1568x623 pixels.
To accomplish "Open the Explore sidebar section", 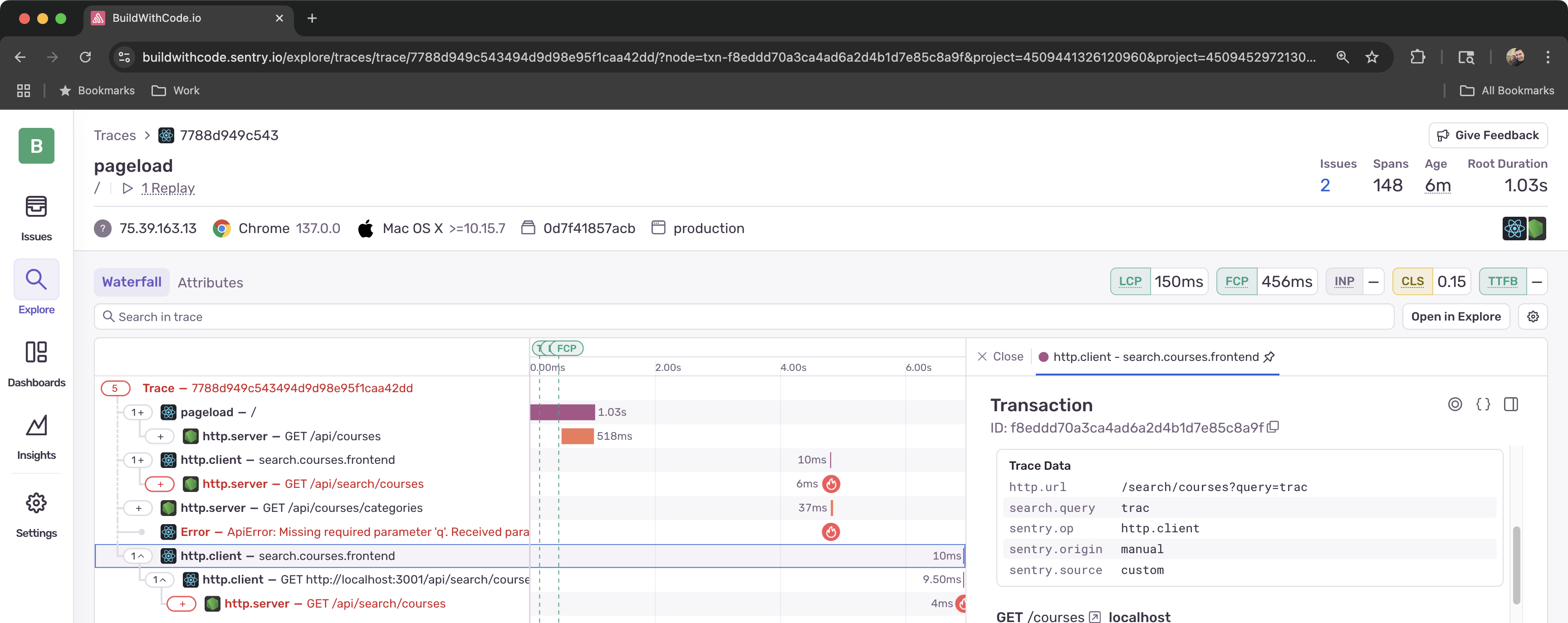I will click(x=36, y=288).
